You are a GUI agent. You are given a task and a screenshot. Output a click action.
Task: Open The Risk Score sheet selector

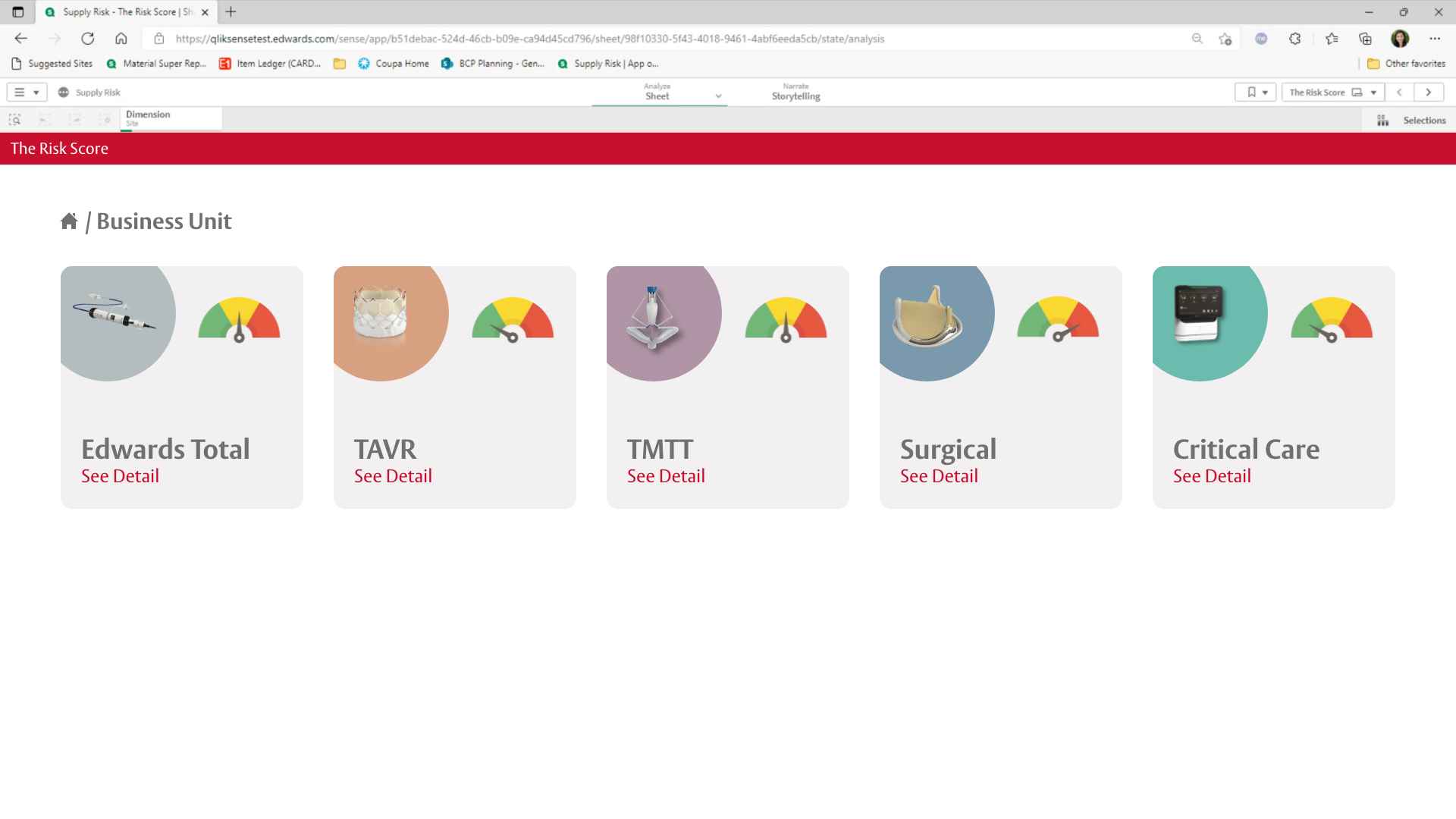click(x=1332, y=93)
